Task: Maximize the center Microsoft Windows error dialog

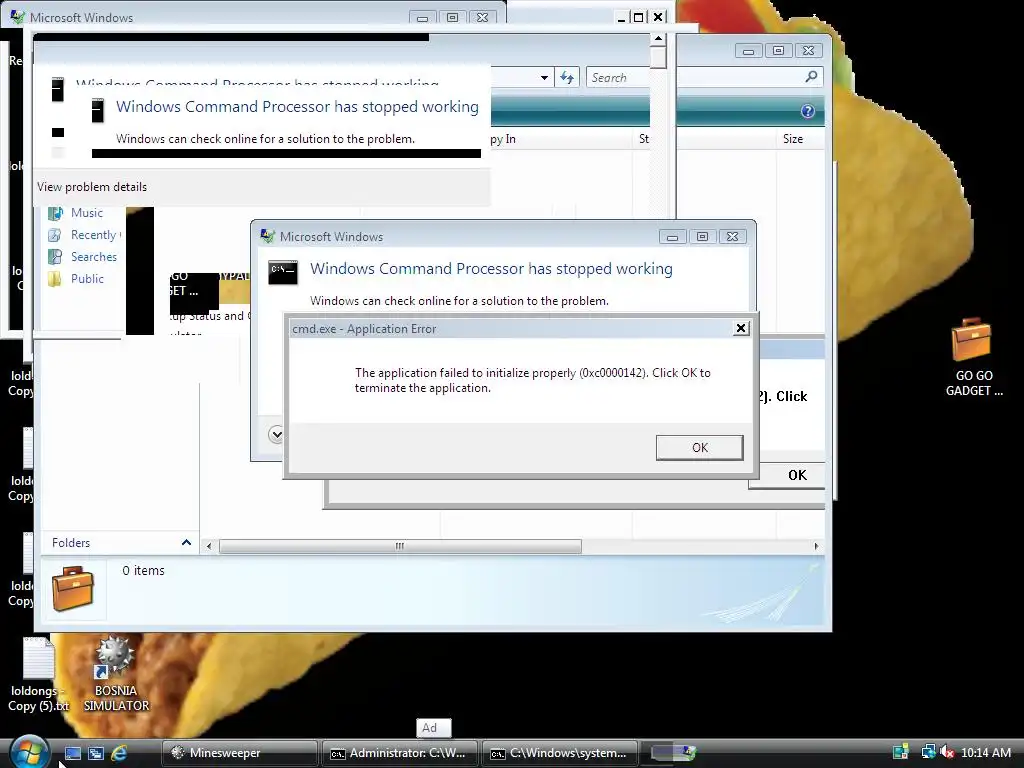Action: tap(702, 236)
